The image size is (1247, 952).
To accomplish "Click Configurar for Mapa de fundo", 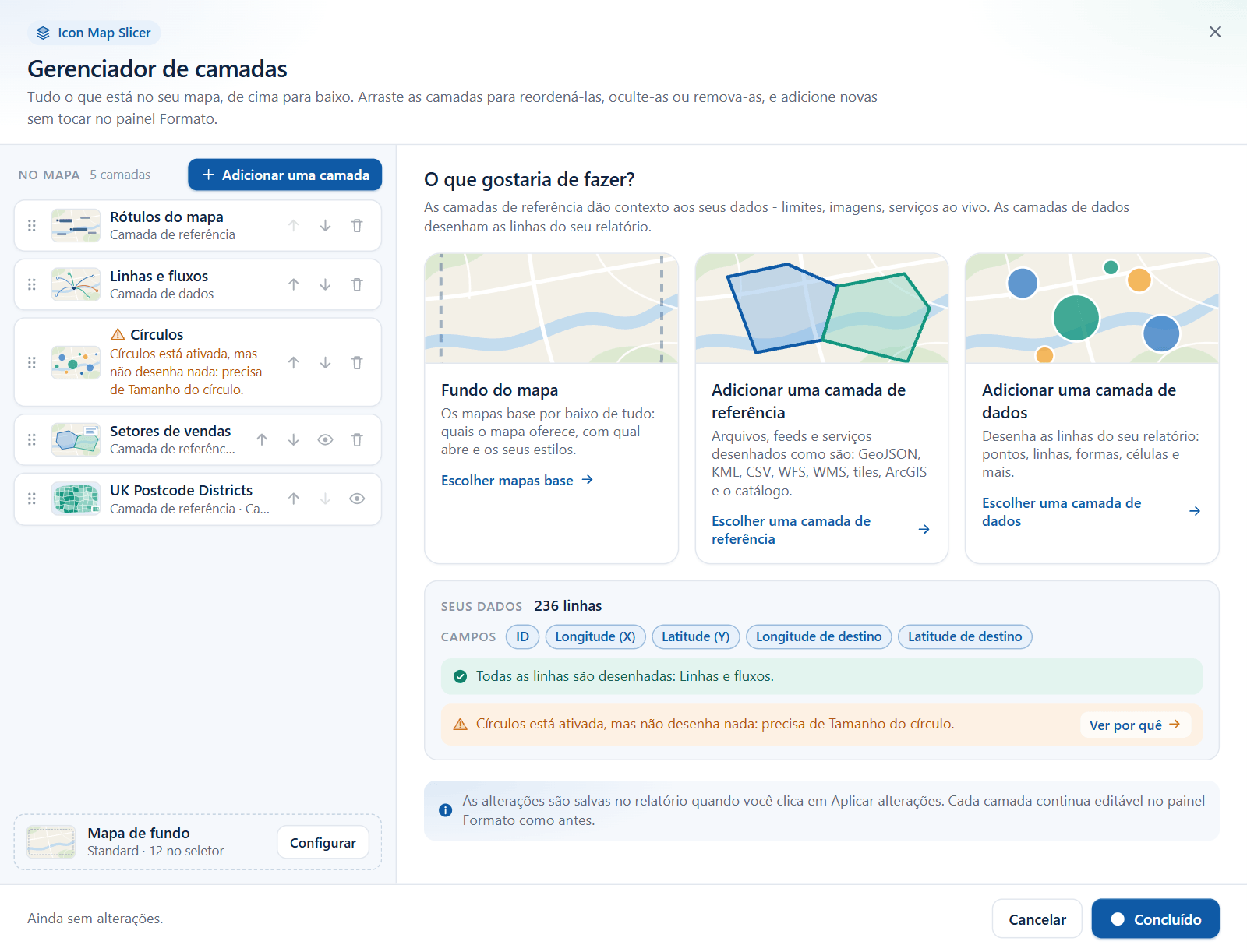I will [x=323, y=843].
